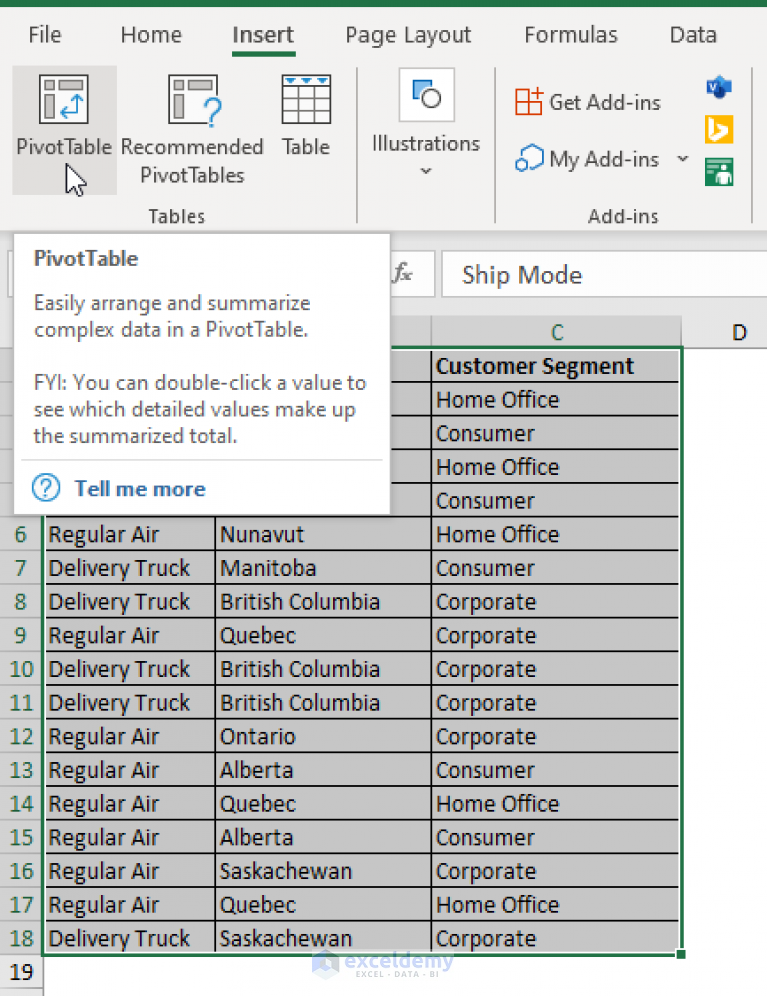
Task: Open the Formulas tab
Action: pos(571,34)
